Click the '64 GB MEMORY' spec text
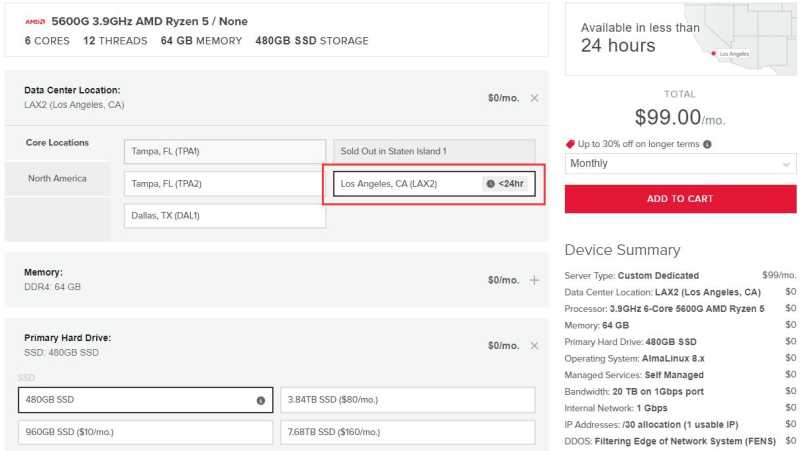 click(x=201, y=41)
